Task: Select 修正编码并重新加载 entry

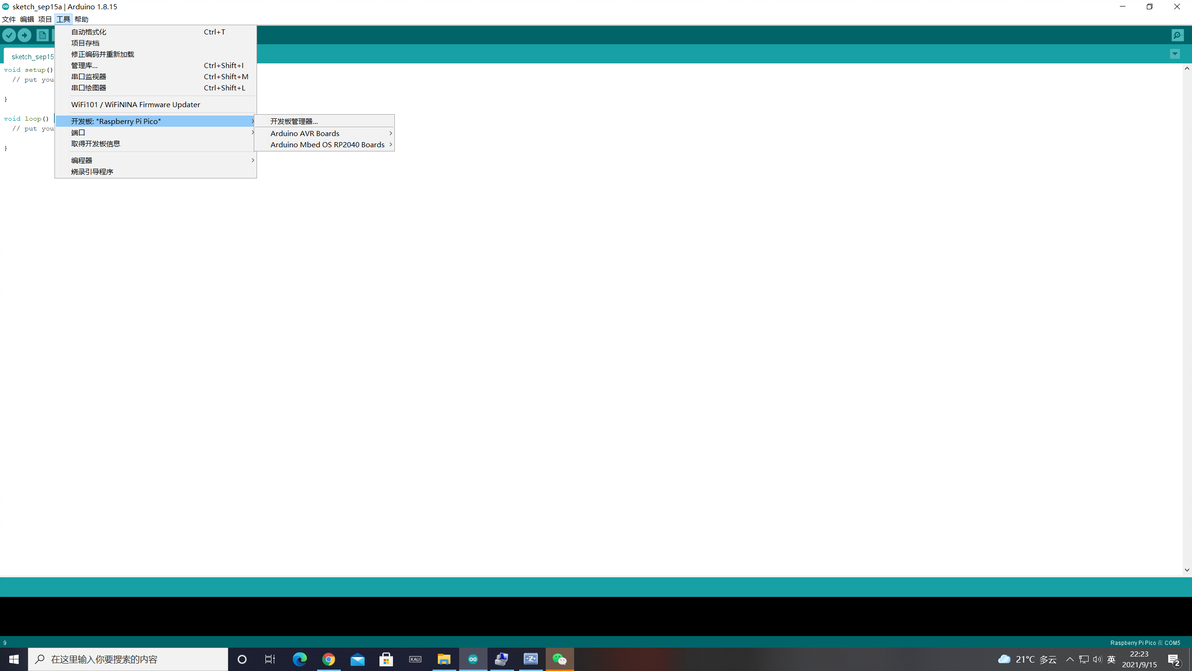Action: tap(156, 54)
